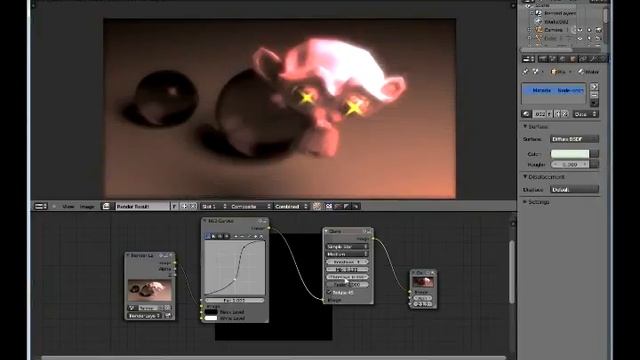640x360 pixels.
Task: Remove material slot with minus icon
Action: 594,95
